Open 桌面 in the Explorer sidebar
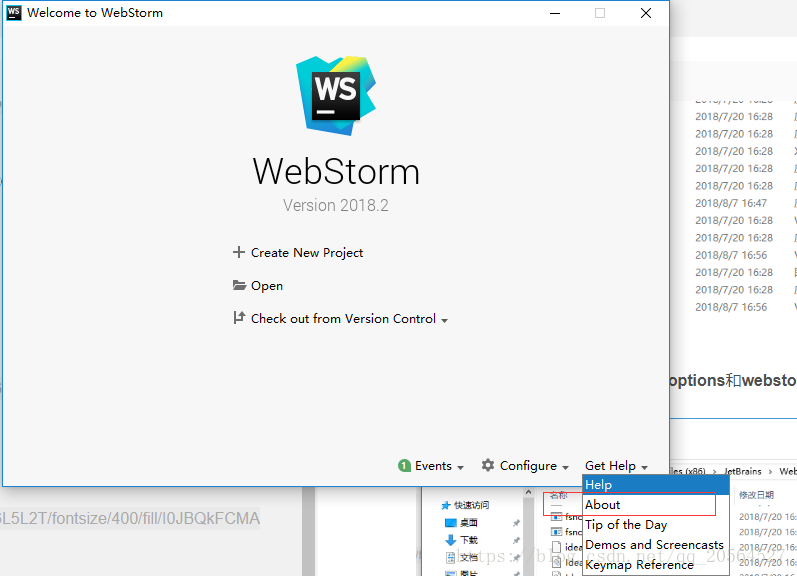This screenshot has width=797, height=576. point(462,523)
